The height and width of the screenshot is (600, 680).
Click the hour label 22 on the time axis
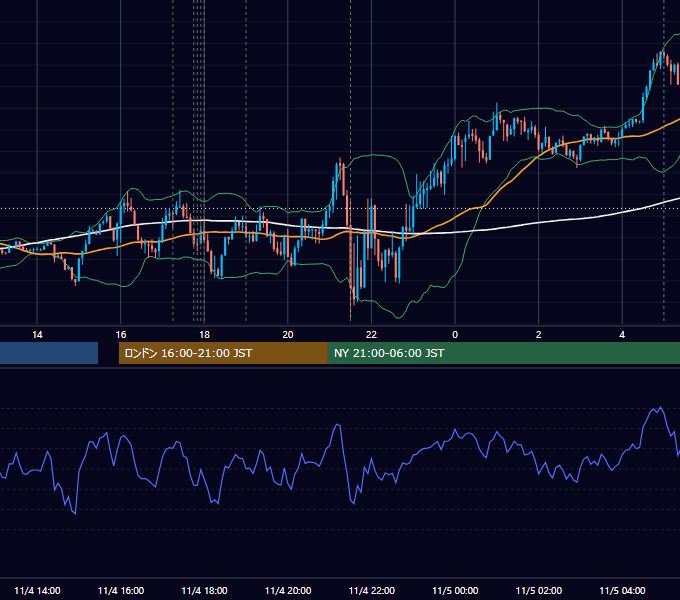(x=371, y=335)
